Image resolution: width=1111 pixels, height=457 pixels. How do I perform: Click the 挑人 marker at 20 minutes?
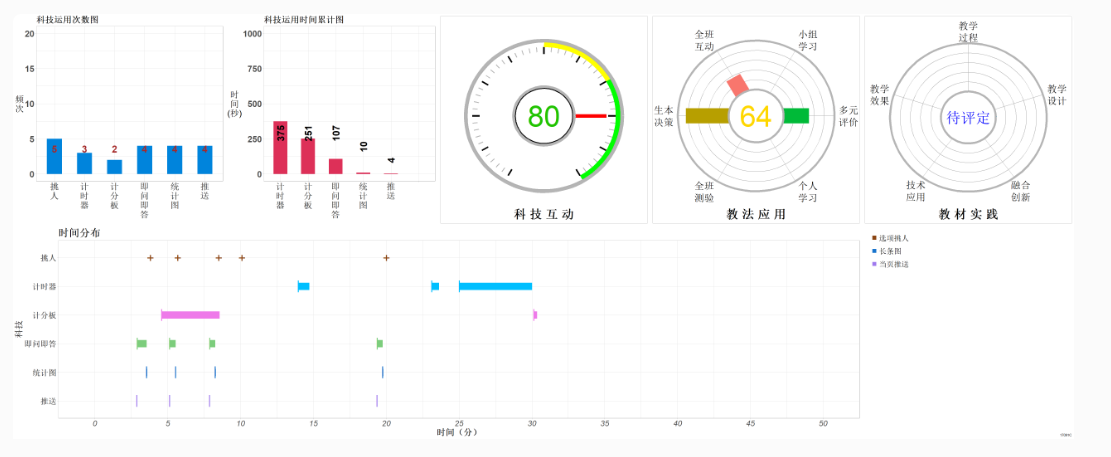pyautogui.click(x=386, y=258)
